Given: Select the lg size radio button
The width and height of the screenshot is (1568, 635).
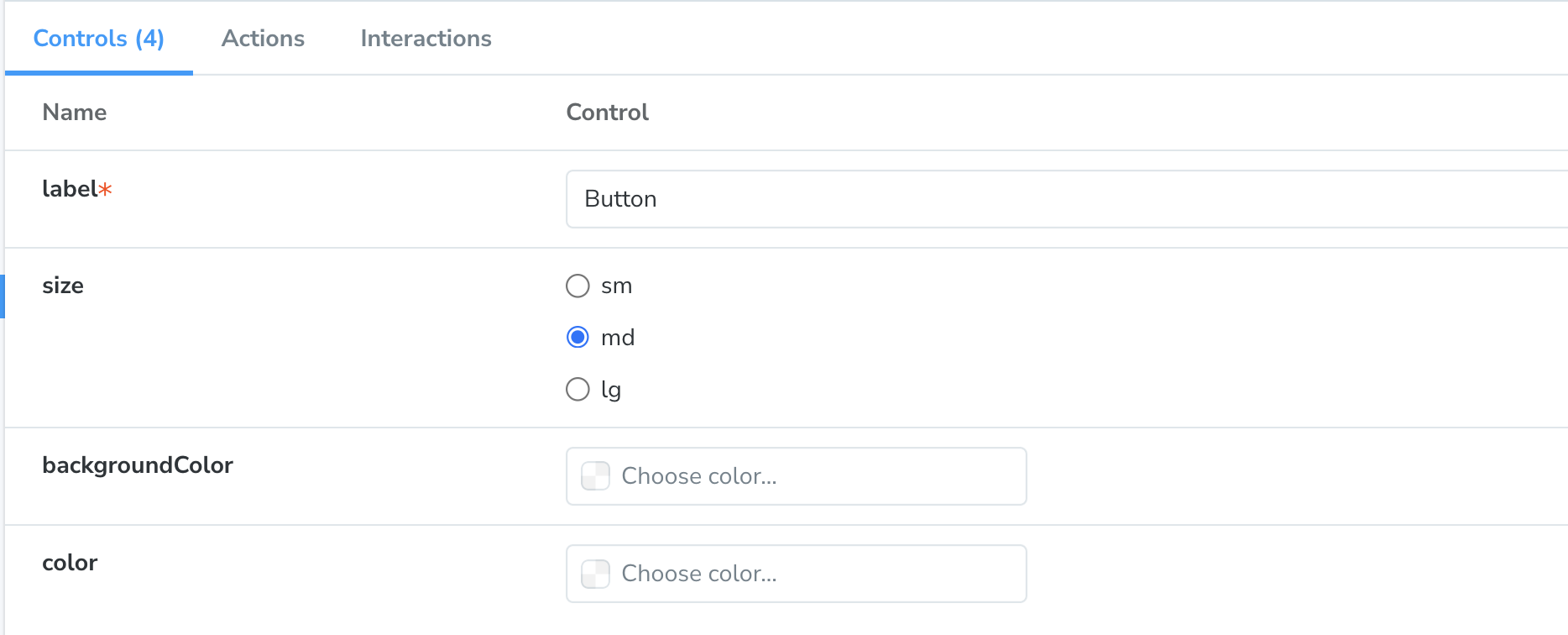Looking at the screenshot, I should 578,390.
